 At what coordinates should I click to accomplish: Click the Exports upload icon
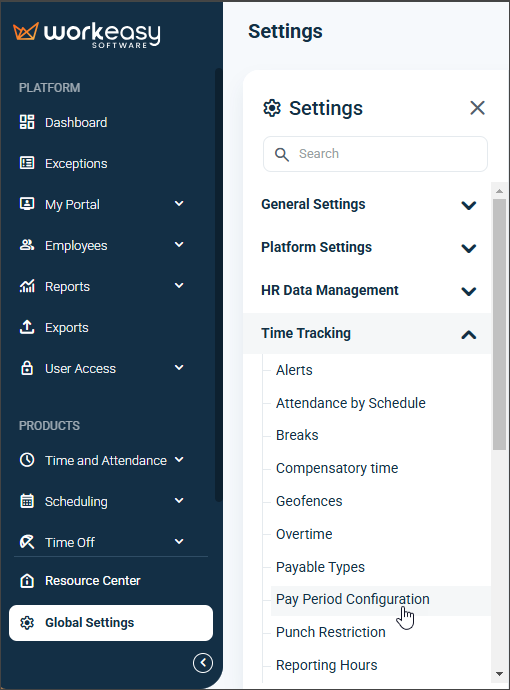tap(27, 327)
